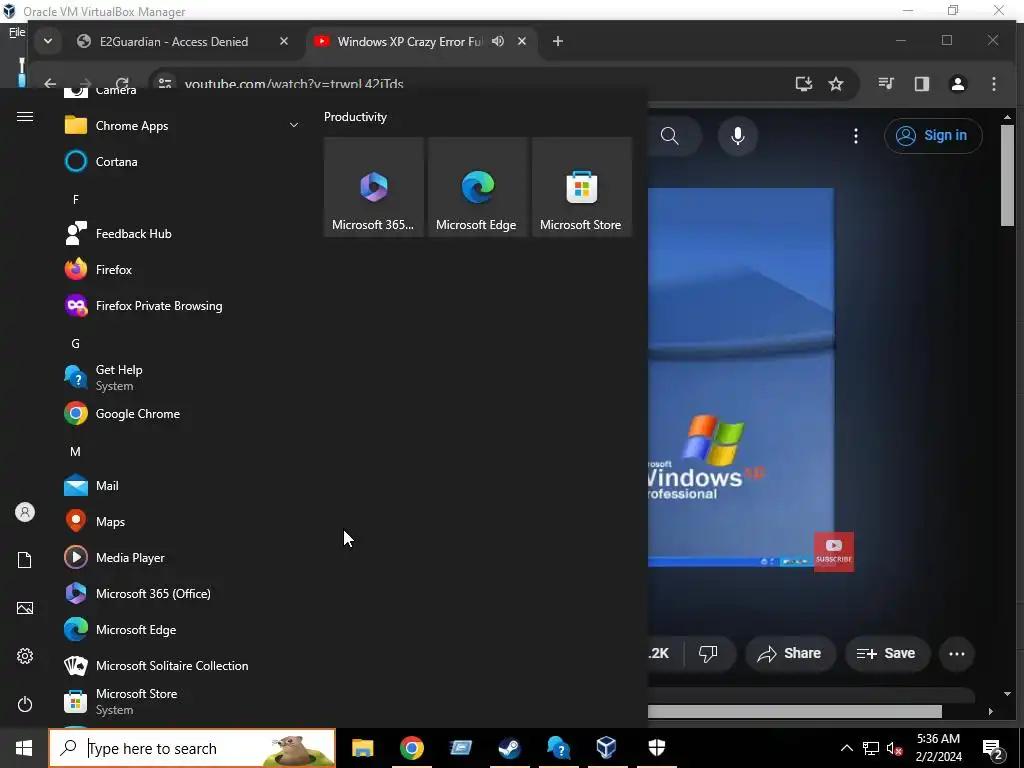Open Chrome tab search dropdown
The image size is (1024, 768).
(x=48, y=41)
